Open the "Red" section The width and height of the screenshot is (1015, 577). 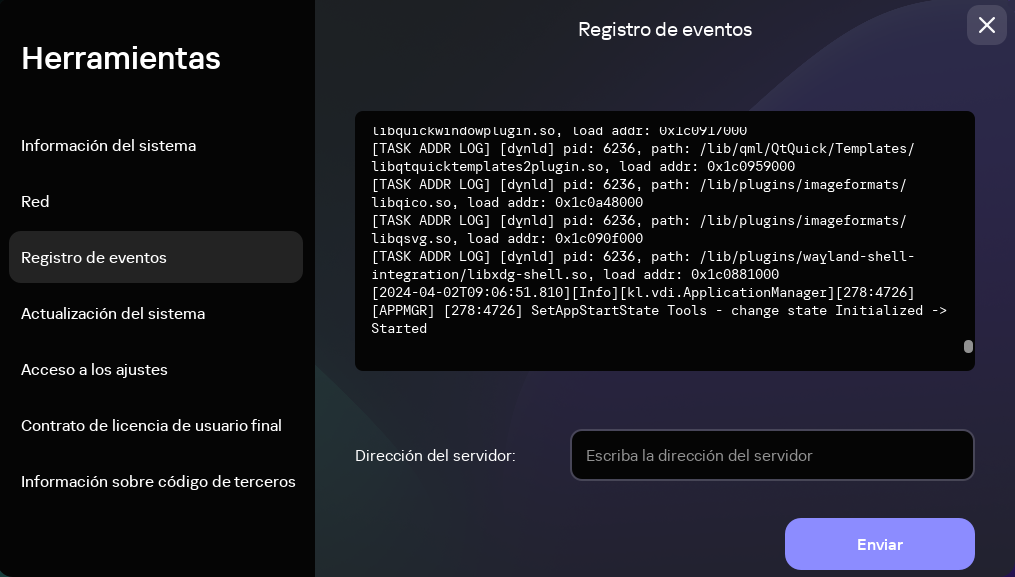click(x=35, y=201)
